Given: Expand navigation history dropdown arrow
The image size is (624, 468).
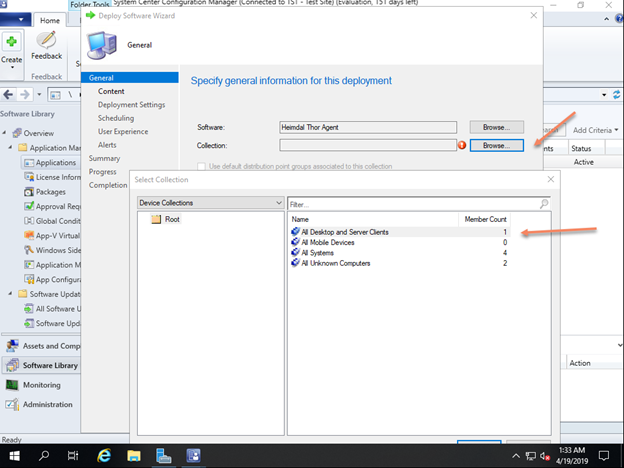Looking at the screenshot, I should click(39, 95).
